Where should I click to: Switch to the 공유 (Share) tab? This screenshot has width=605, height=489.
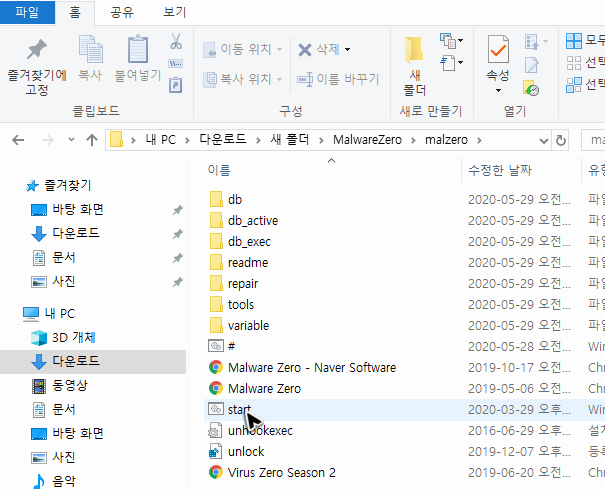point(122,12)
